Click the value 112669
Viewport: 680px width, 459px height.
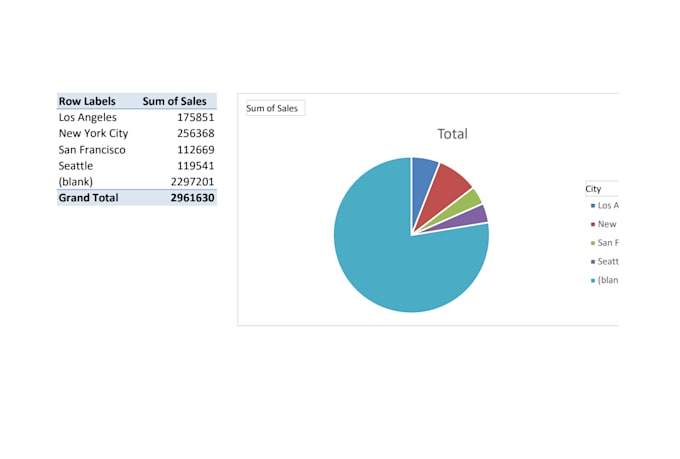click(x=196, y=150)
